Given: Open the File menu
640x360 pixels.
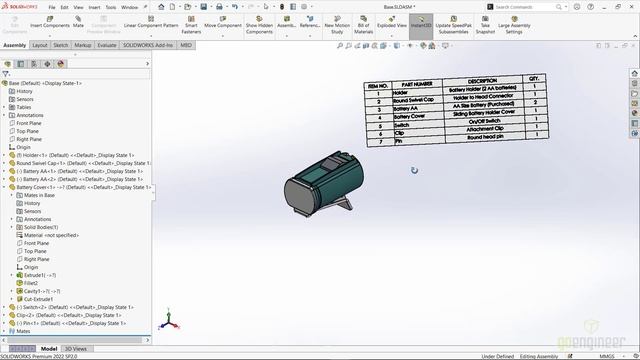Looking at the screenshot, I should 52,7.
